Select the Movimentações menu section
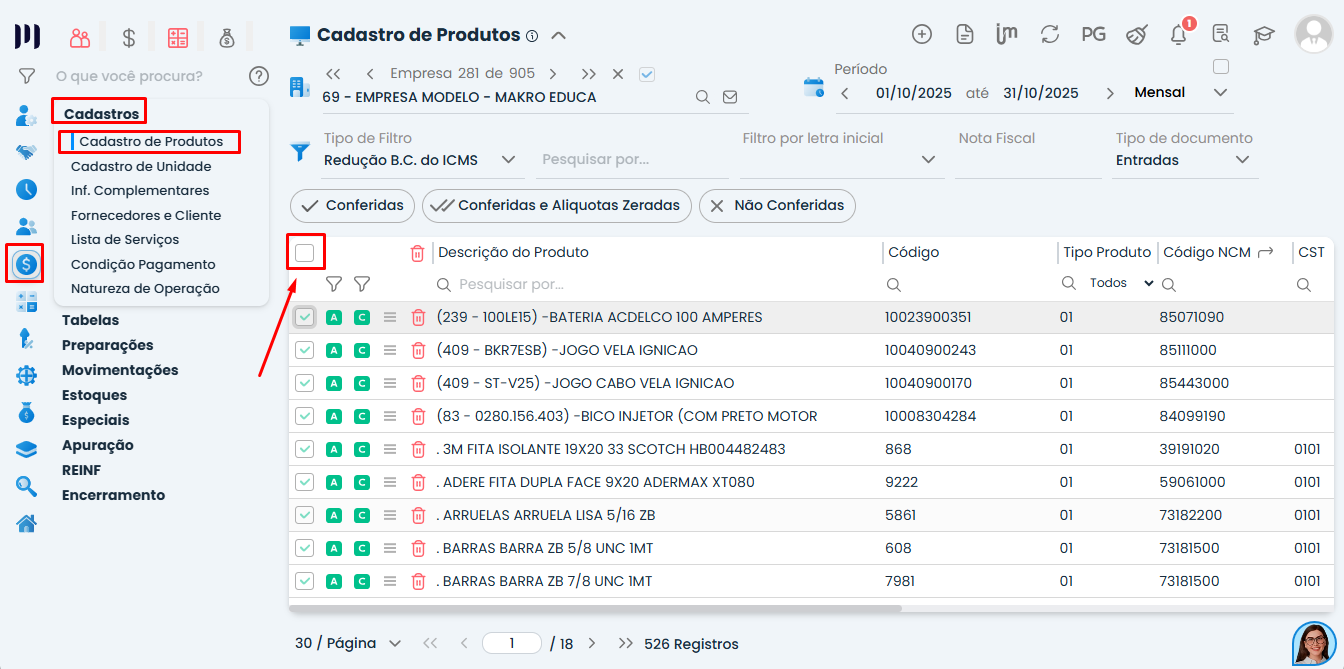The height and width of the screenshot is (669, 1344). tap(120, 370)
